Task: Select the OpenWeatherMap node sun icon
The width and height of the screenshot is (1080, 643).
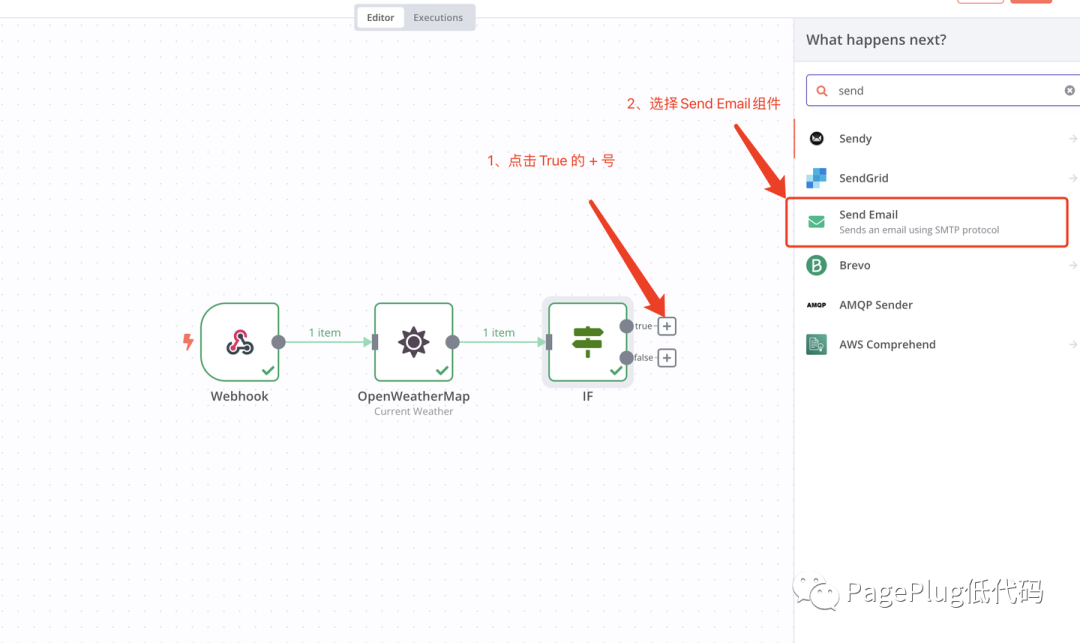Action: click(413, 342)
